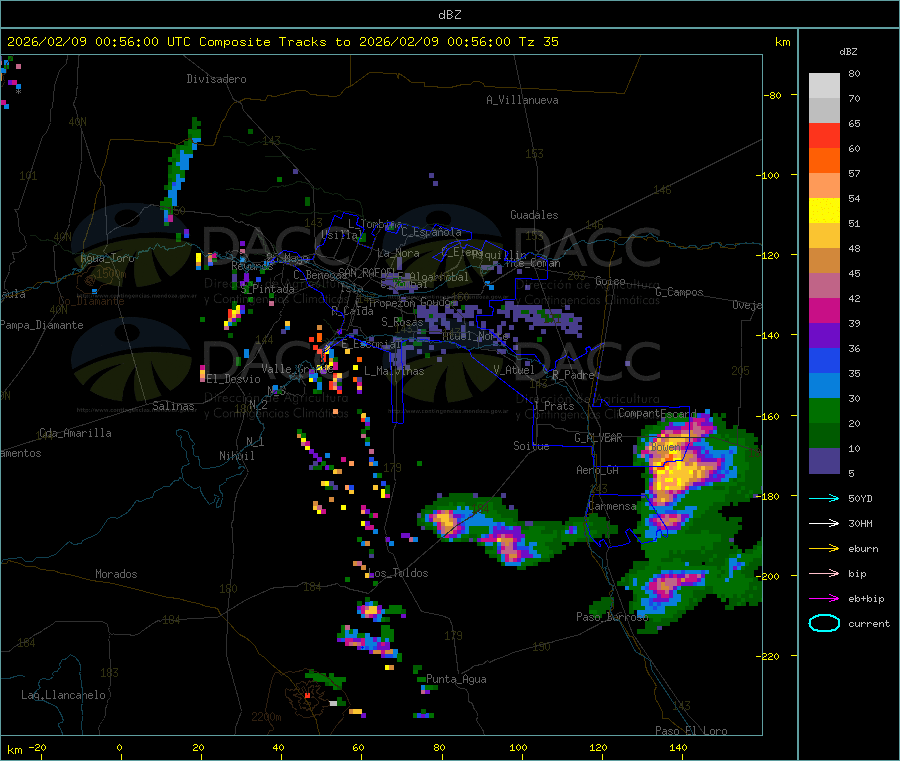Click the '140' km tick on bottom axis
900x761 pixels.
tap(678, 747)
